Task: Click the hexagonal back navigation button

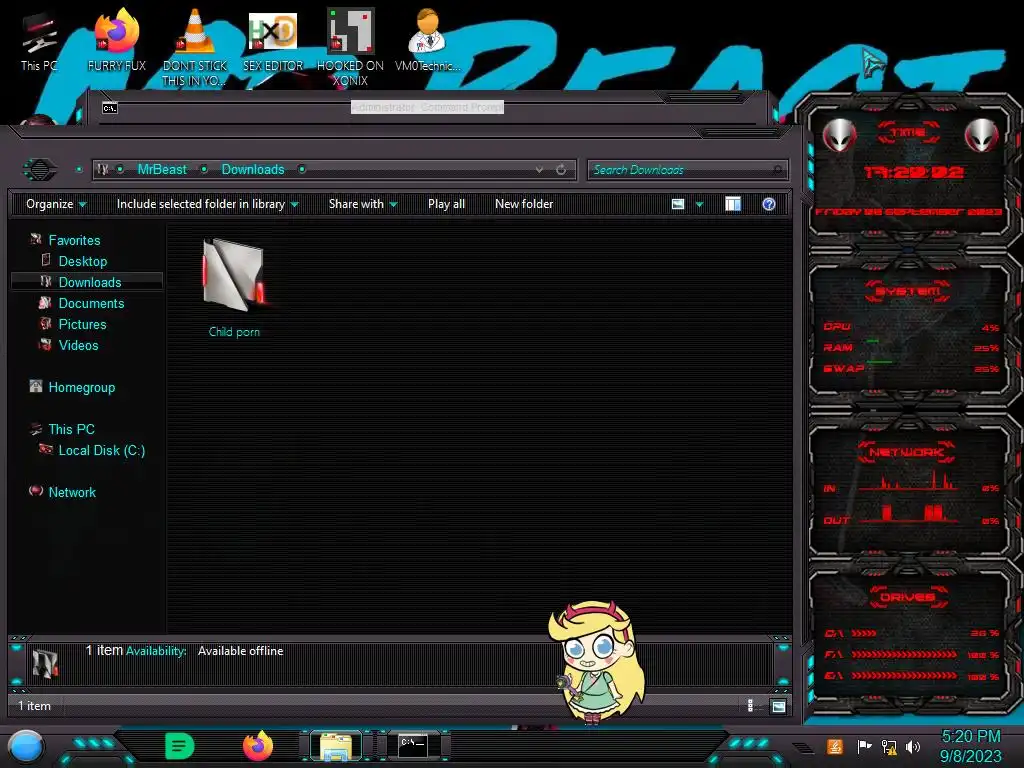Action: [40, 170]
